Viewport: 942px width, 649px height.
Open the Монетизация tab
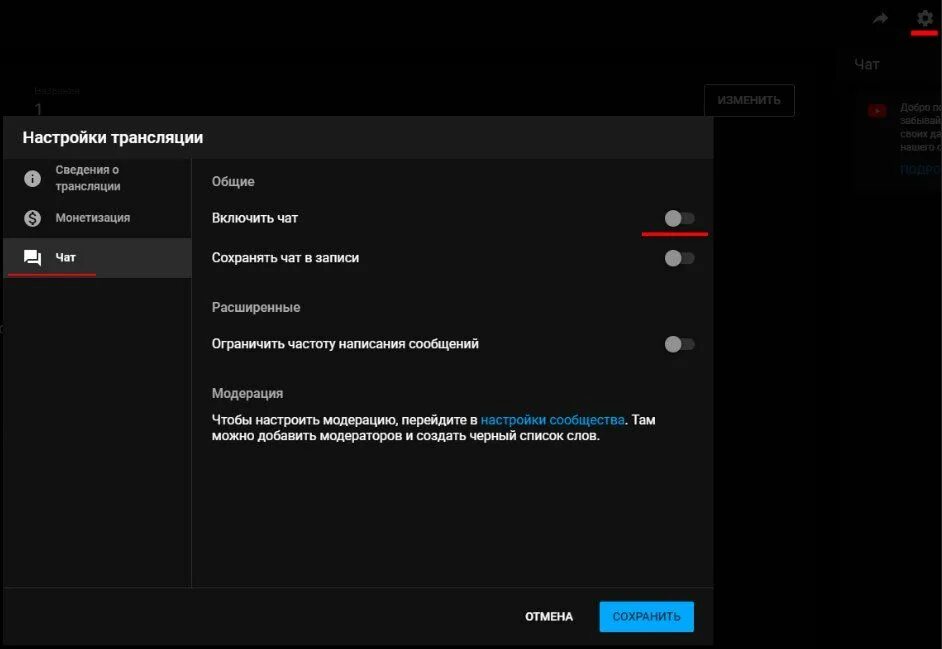97,218
